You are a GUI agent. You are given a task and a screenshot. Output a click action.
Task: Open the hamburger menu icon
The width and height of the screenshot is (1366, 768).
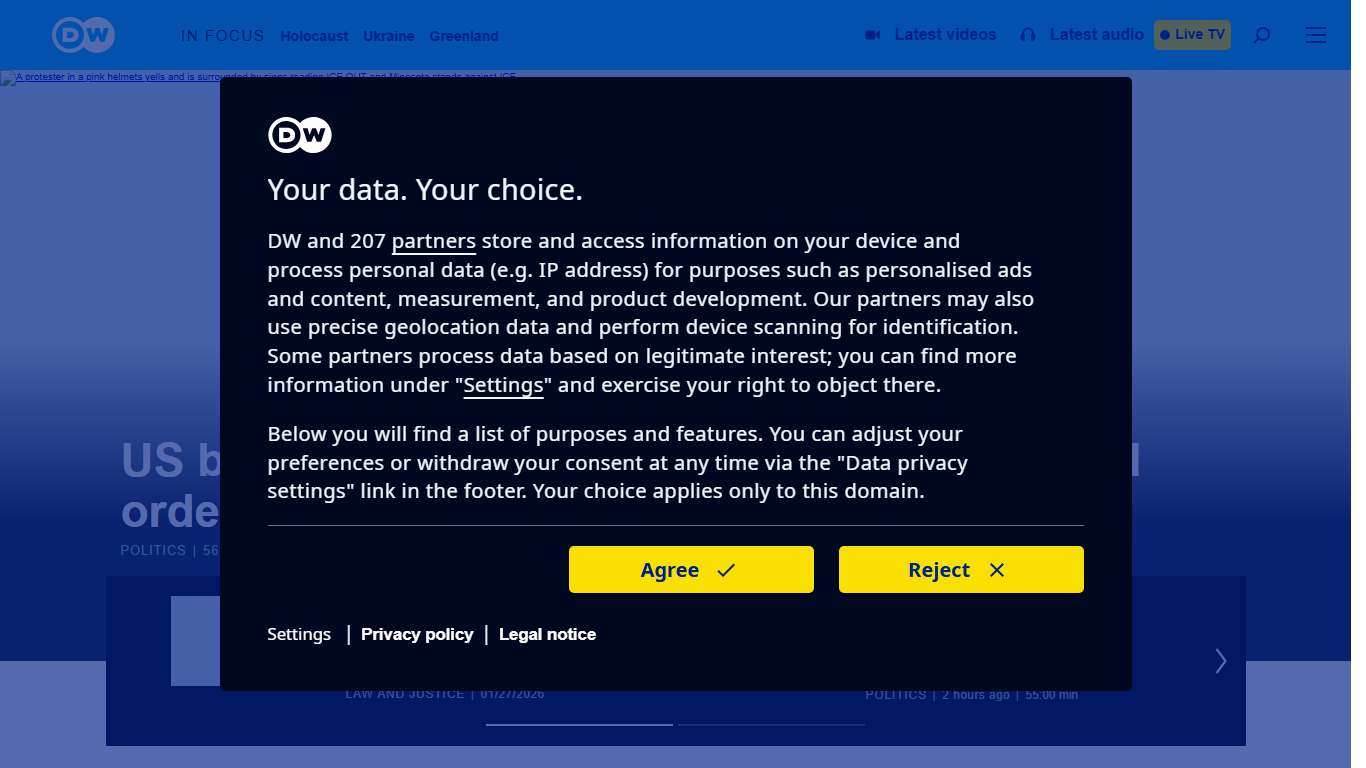click(1316, 35)
